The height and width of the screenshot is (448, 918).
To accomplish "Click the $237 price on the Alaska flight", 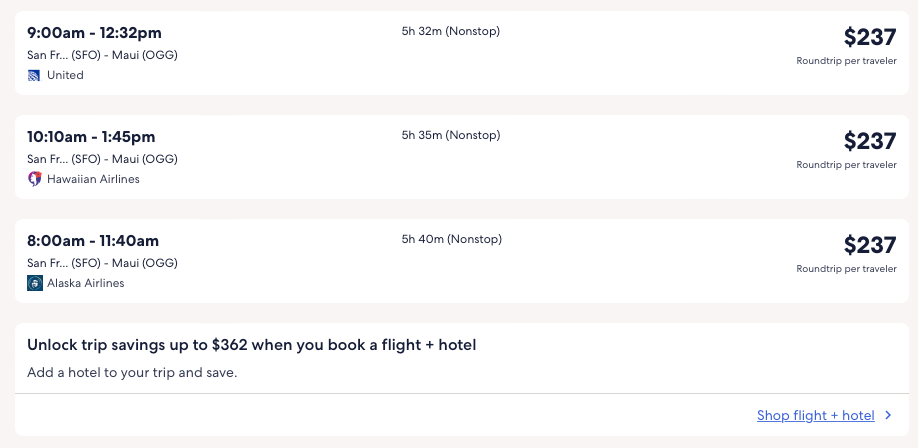I will [x=869, y=245].
